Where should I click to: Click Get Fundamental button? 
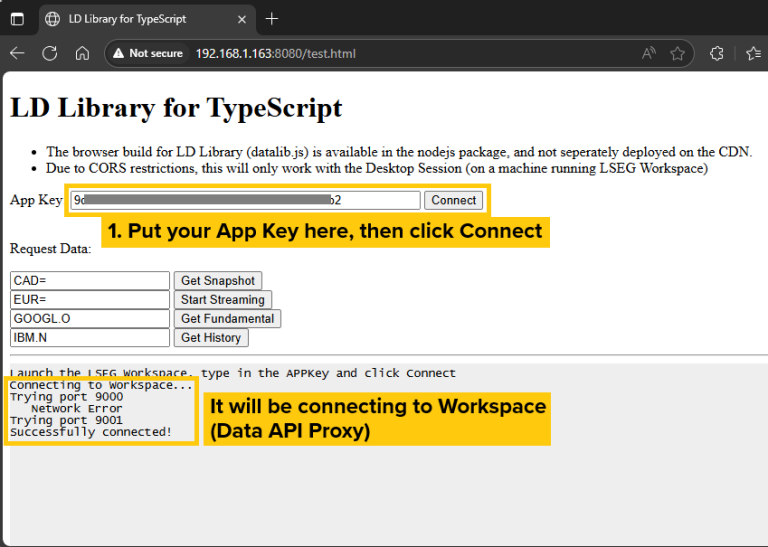click(x=228, y=319)
